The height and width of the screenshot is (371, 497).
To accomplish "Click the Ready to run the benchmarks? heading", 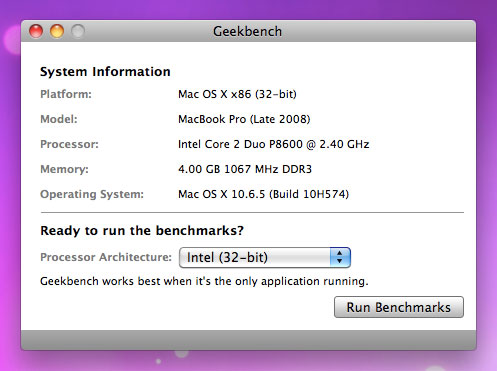I will (142, 230).
